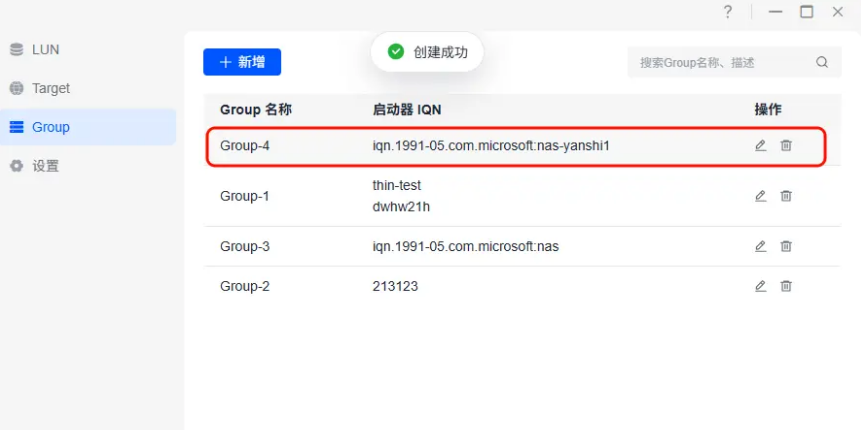Focus the Group name search field

720,62
